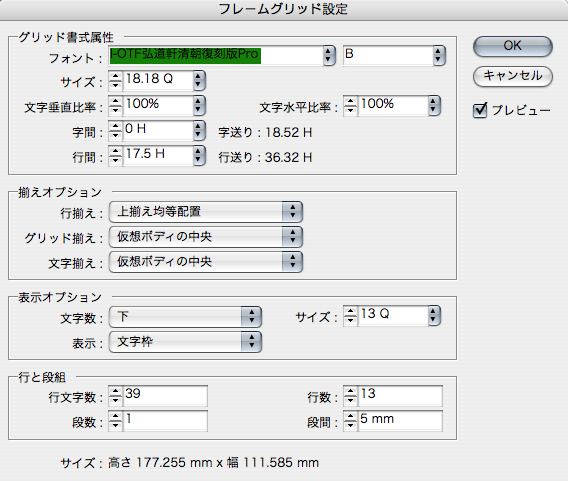Click the 行数 stepper arrows
The image size is (568, 481).
click(x=350, y=396)
